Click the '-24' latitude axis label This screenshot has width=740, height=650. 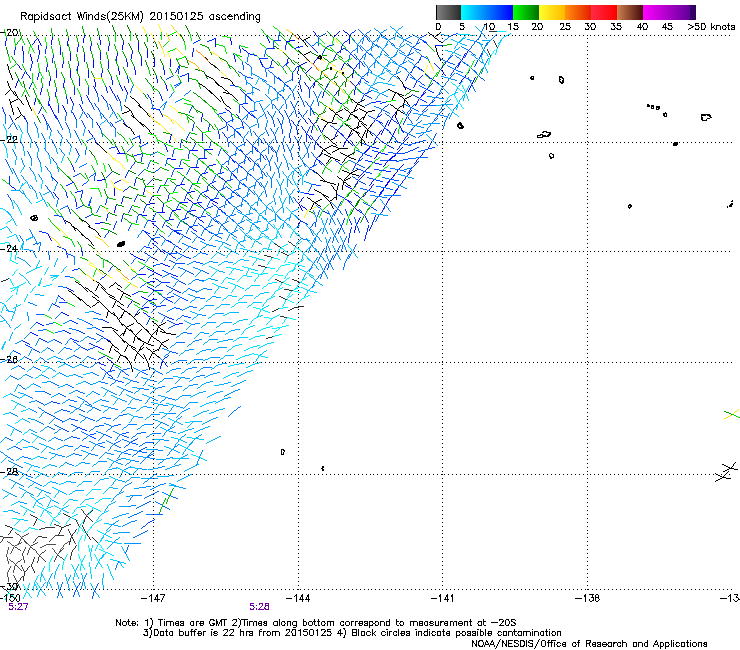(9, 248)
